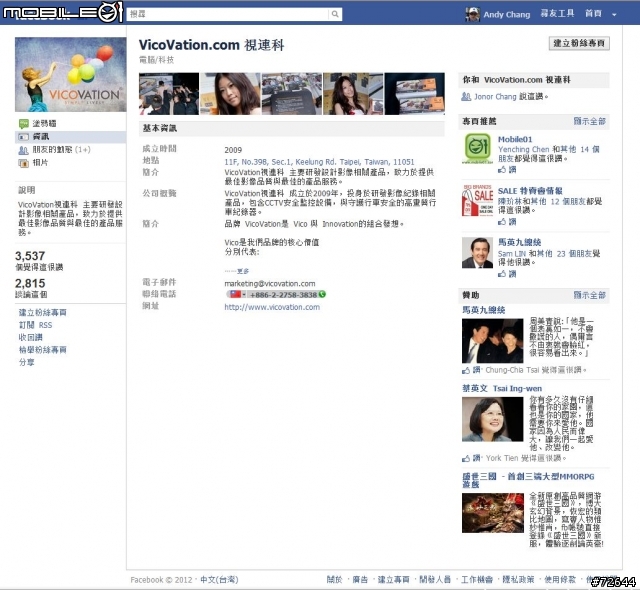Open fourth photo thumbnail of model with product
Screen dimensions: 640x590
click(x=353, y=94)
